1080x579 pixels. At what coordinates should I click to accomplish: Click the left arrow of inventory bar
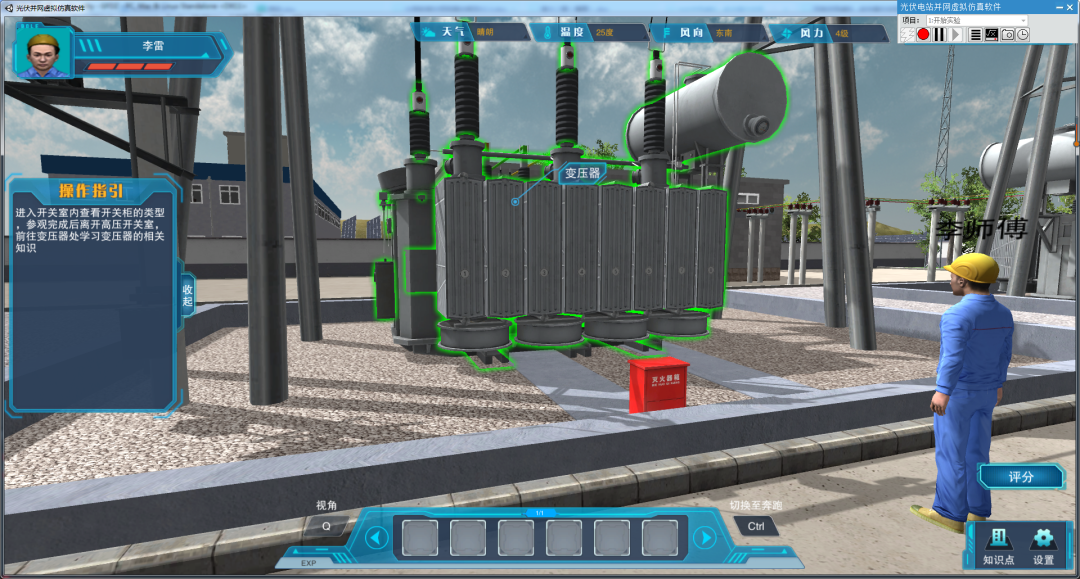coord(376,538)
